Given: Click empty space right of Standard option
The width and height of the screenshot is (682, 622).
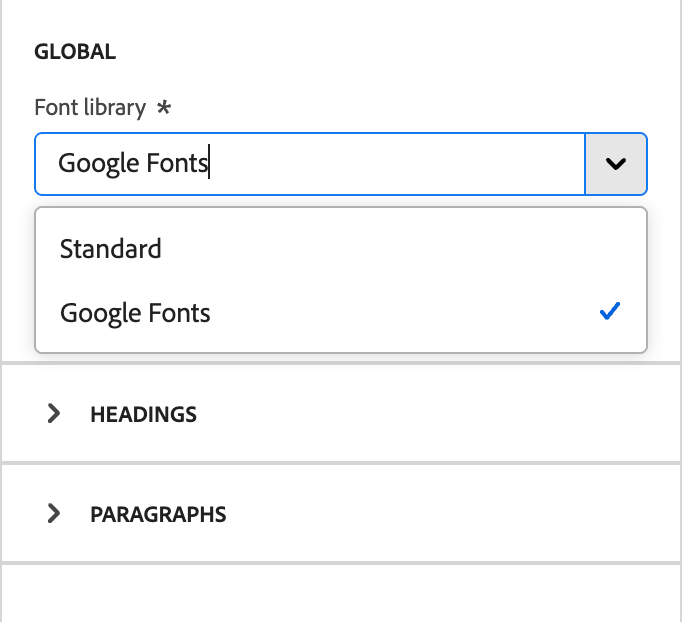Looking at the screenshot, I should [400, 249].
